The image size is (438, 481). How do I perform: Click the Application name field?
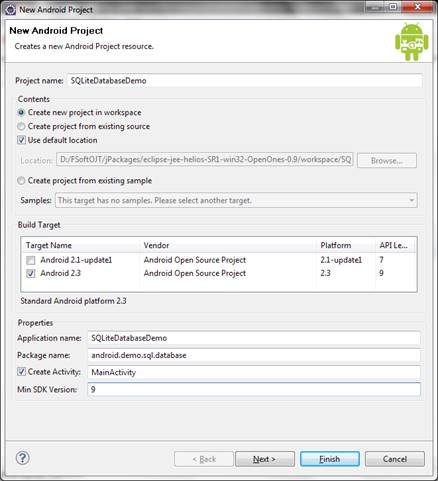coord(254,338)
